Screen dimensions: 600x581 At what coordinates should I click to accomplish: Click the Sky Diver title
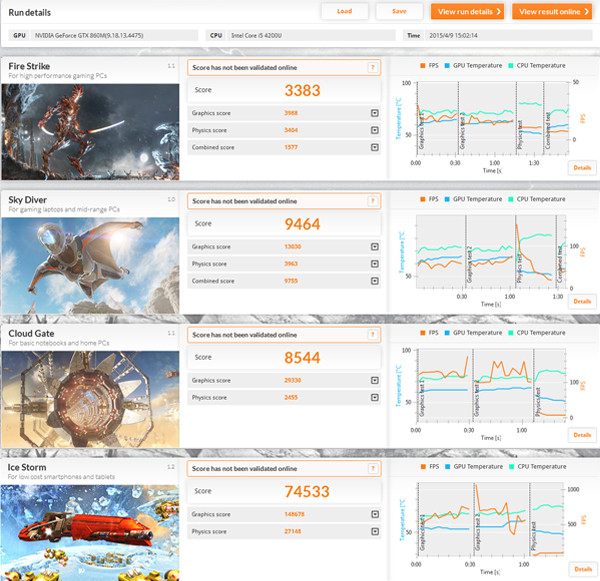tap(28, 199)
